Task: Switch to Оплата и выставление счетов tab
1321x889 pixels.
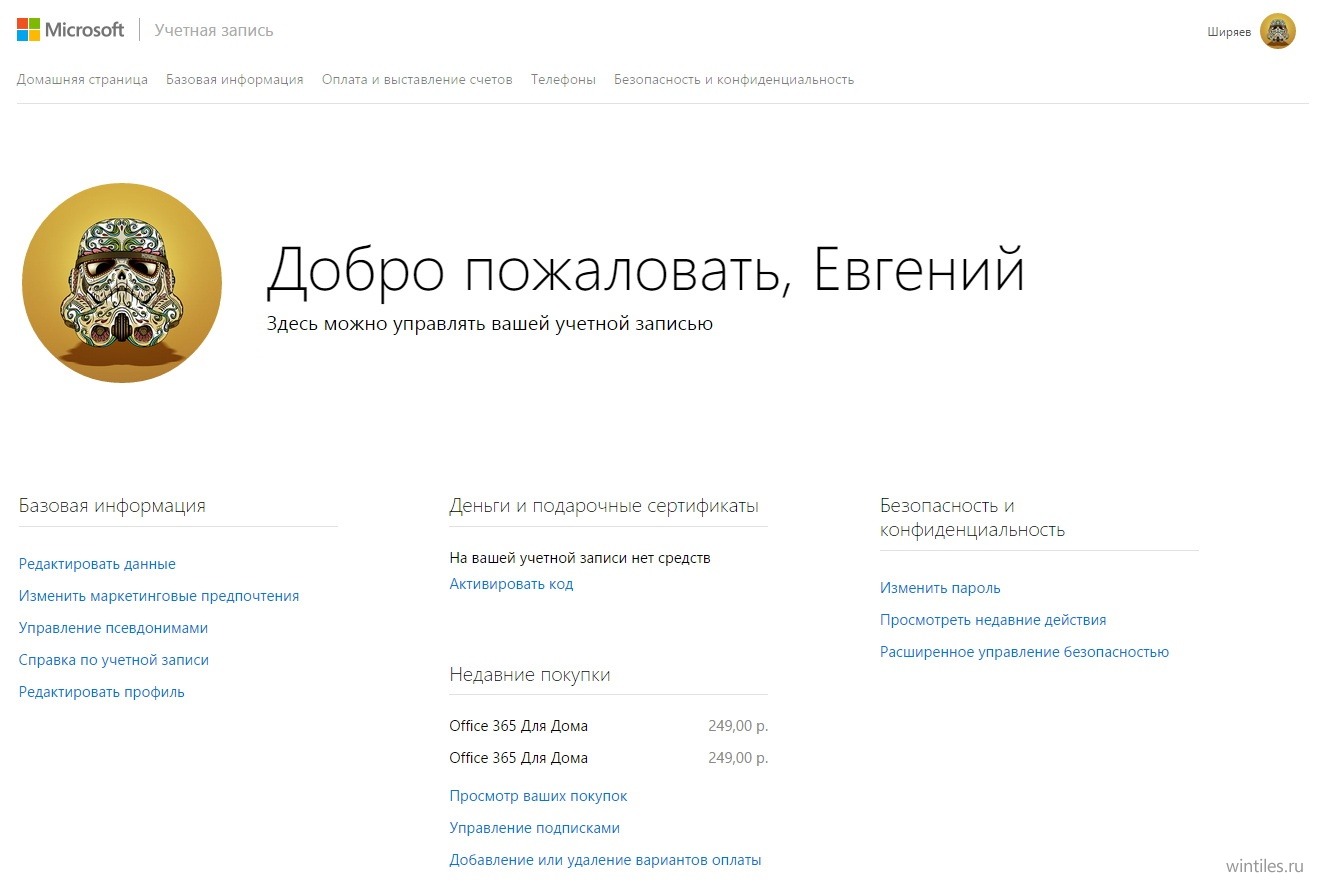Action: (417, 79)
